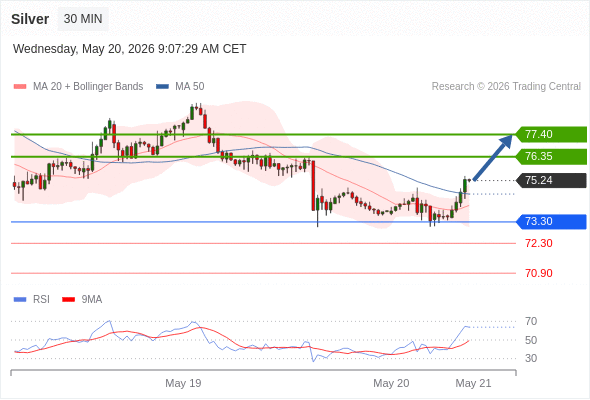This screenshot has width=590, height=400.
Task: Click the RSI 70 axis label
Action: click(x=531, y=321)
